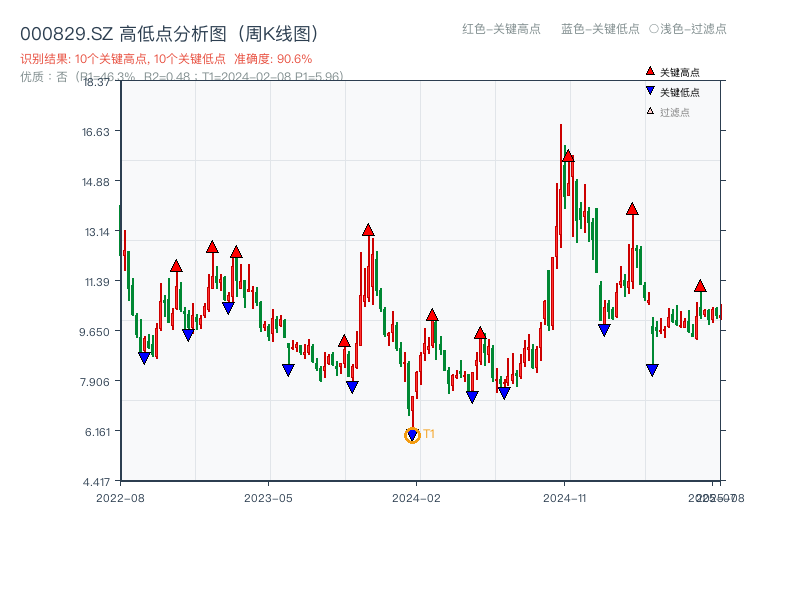Click the 16.63 y-axis label
Viewport: 800px width, 600px height.
pos(96,132)
